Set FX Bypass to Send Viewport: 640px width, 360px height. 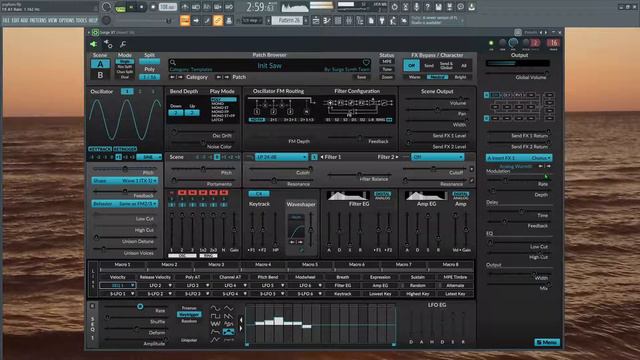[429, 65]
